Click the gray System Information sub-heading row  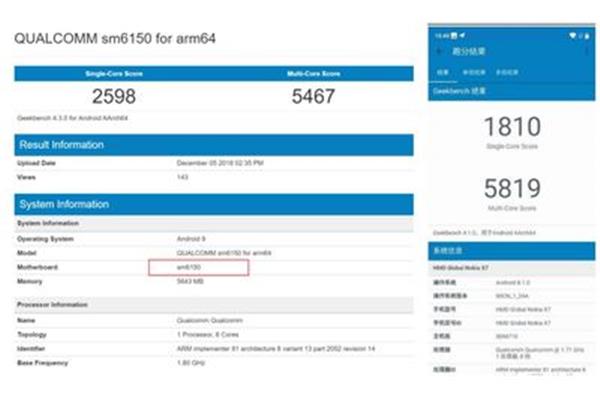click(x=214, y=223)
